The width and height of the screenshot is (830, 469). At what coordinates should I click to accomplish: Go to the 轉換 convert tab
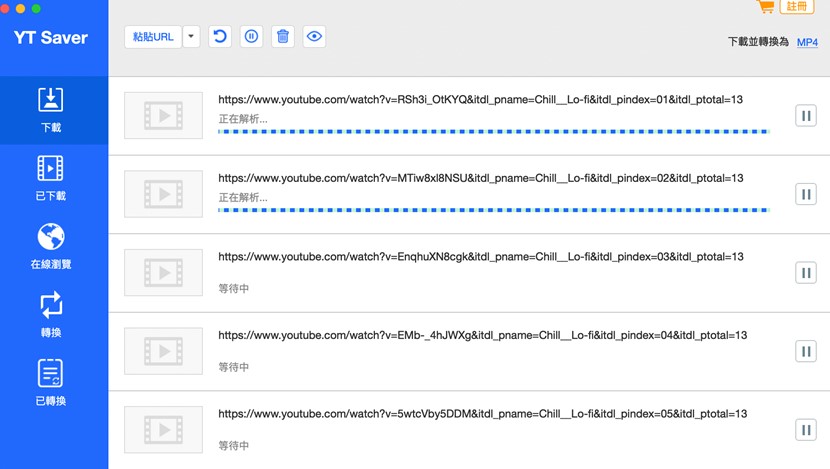(52, 315)
